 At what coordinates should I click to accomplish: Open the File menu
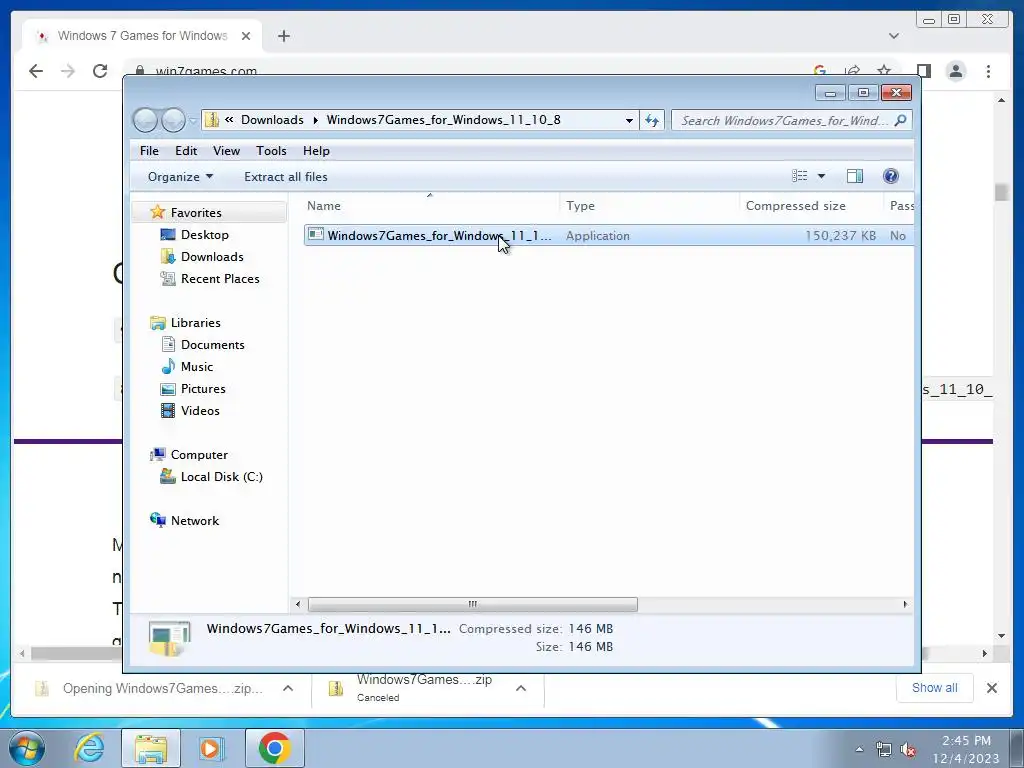click(x=149, y=151)
